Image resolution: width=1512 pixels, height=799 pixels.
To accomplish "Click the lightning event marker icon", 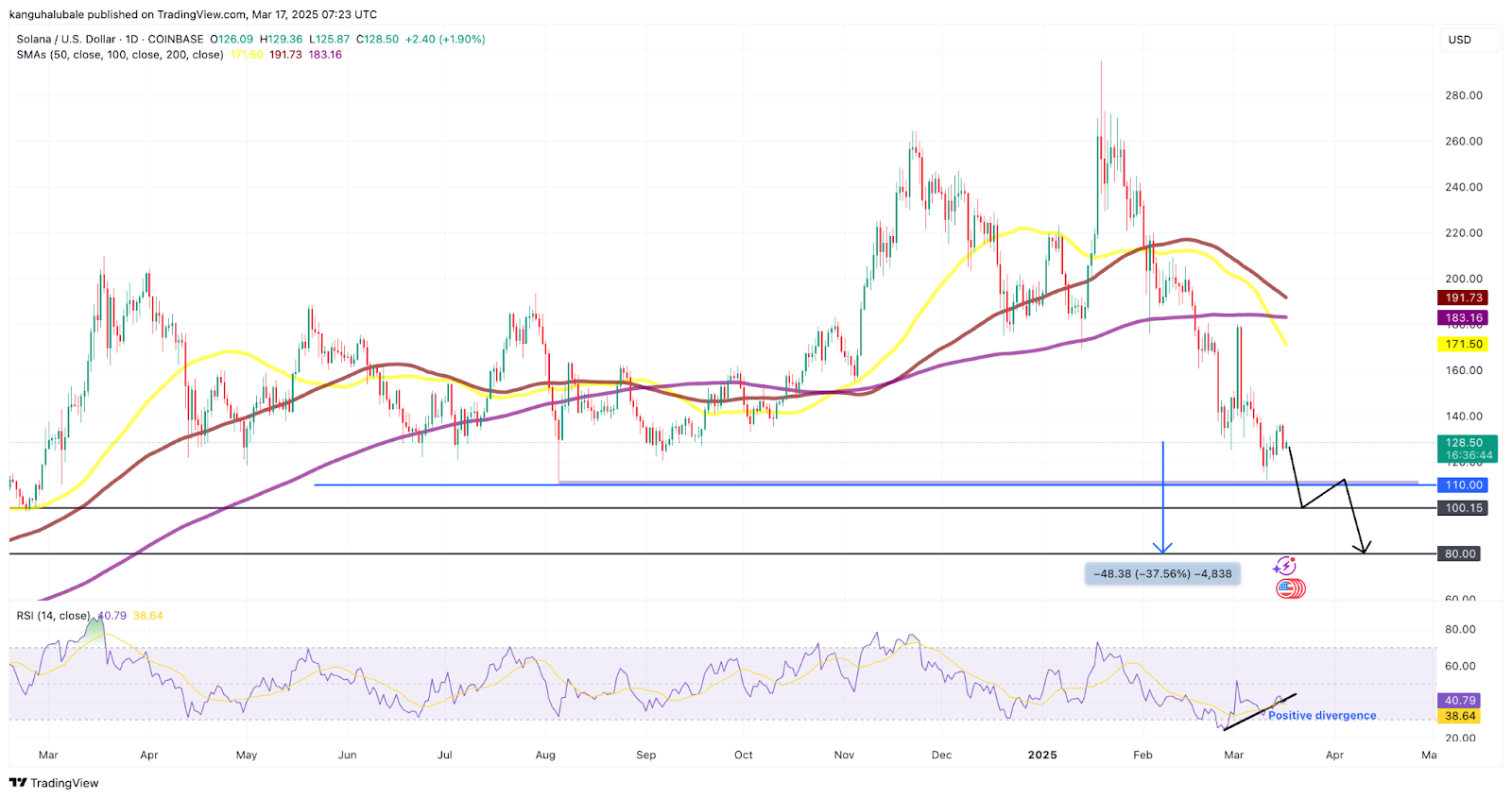I will 1284,567.
